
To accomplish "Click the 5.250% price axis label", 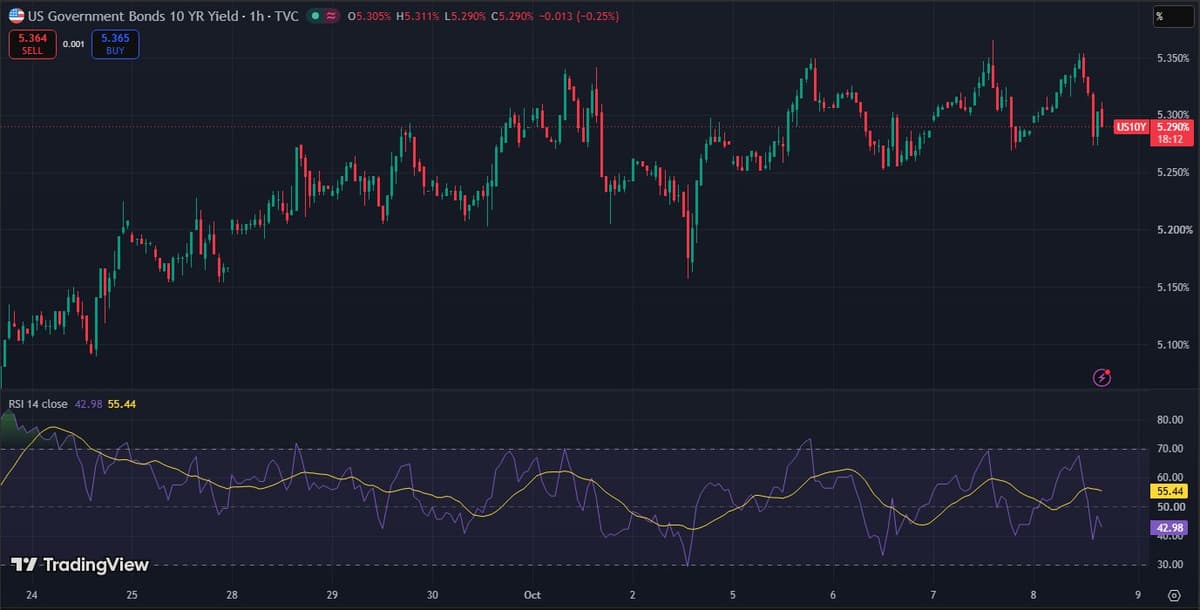I will pos(1172,172).
